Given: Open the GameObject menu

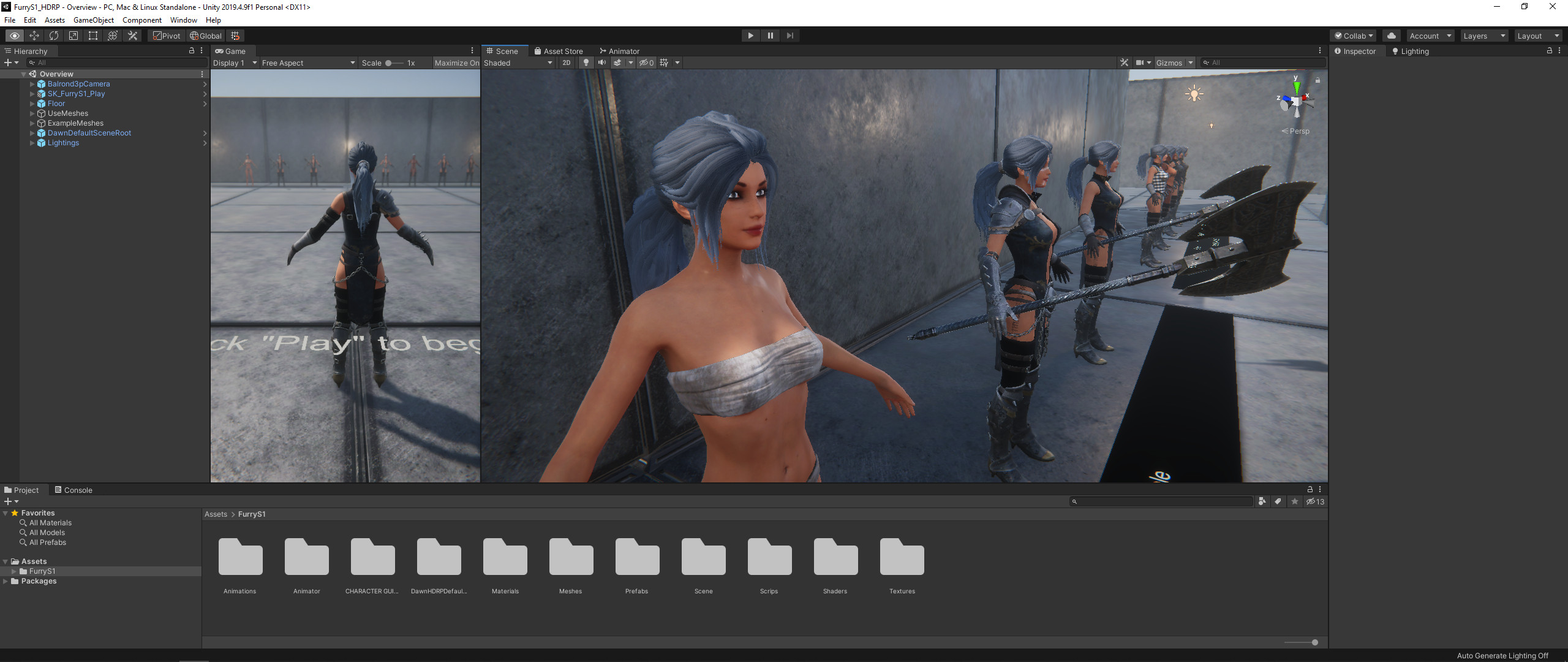Looking at the screenshot, I should (x=94, y=20).
